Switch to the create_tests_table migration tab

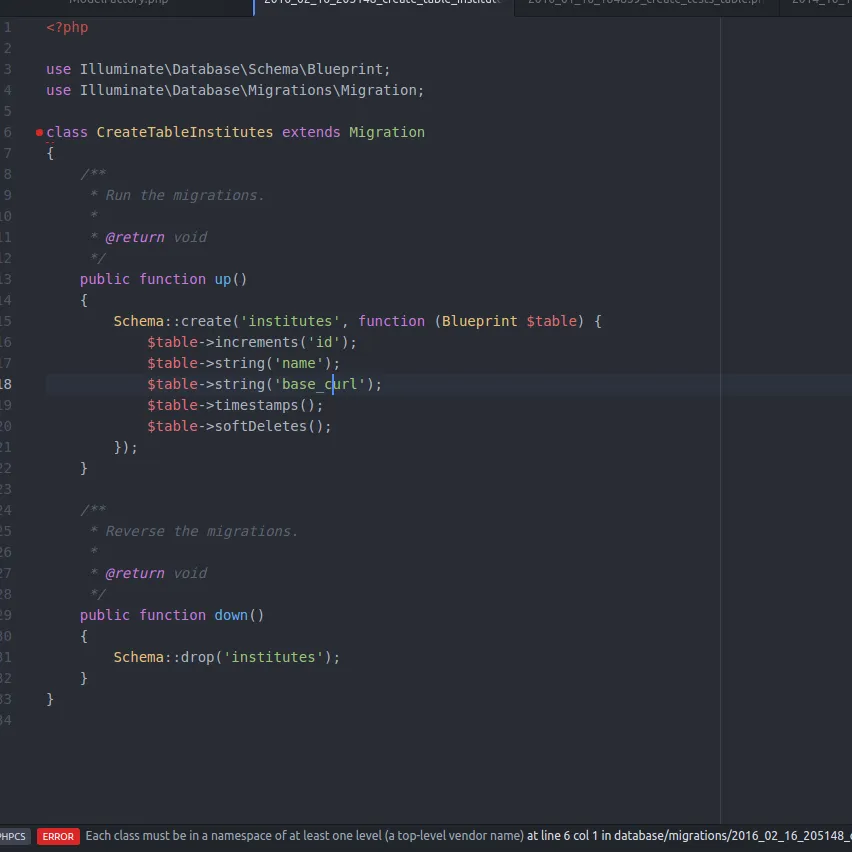tap(646, 4)
